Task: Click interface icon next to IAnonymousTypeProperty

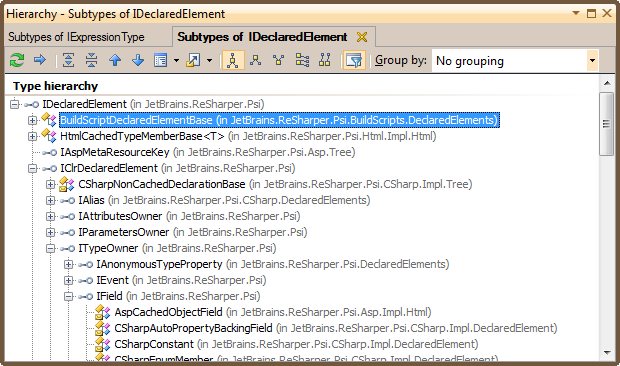Action: 85,265
